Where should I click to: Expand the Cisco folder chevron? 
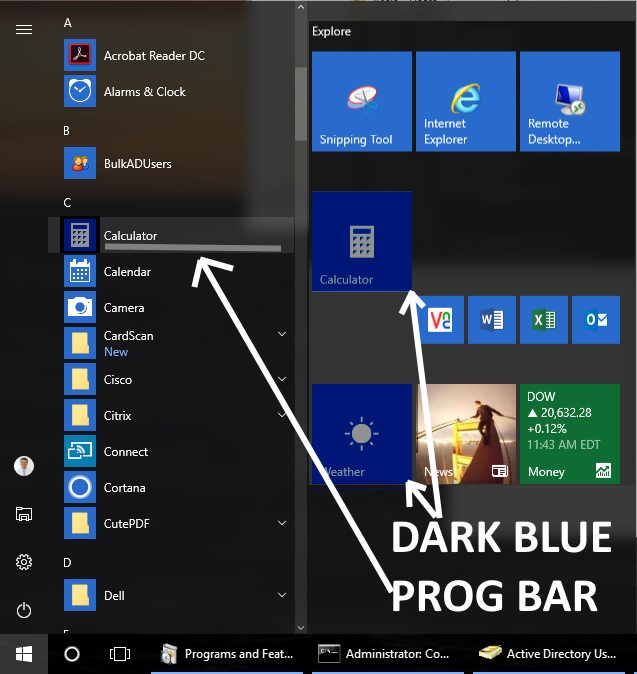click(x=282, y=380)
